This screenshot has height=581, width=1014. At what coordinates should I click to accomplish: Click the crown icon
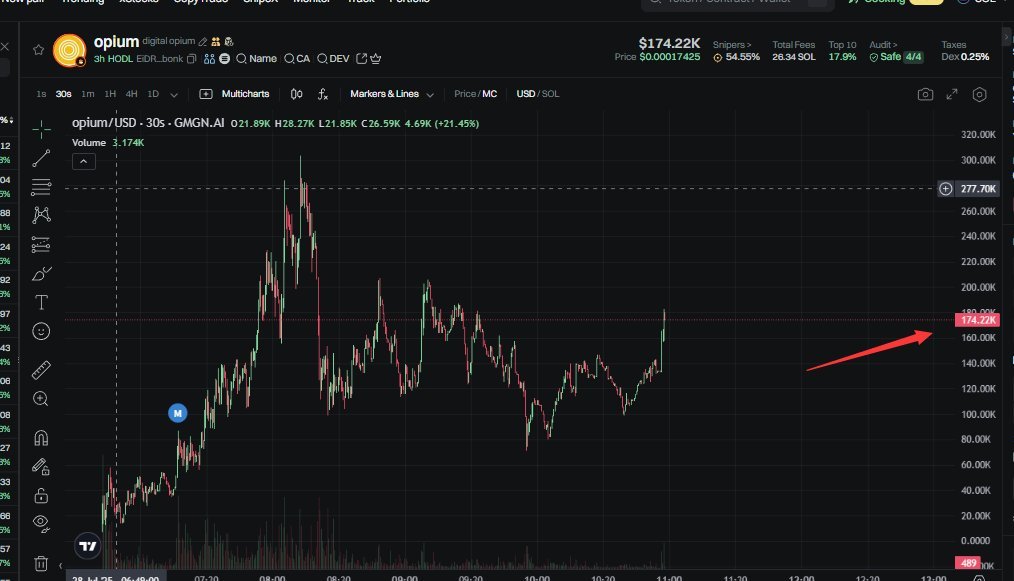click(x=376, y=59)
